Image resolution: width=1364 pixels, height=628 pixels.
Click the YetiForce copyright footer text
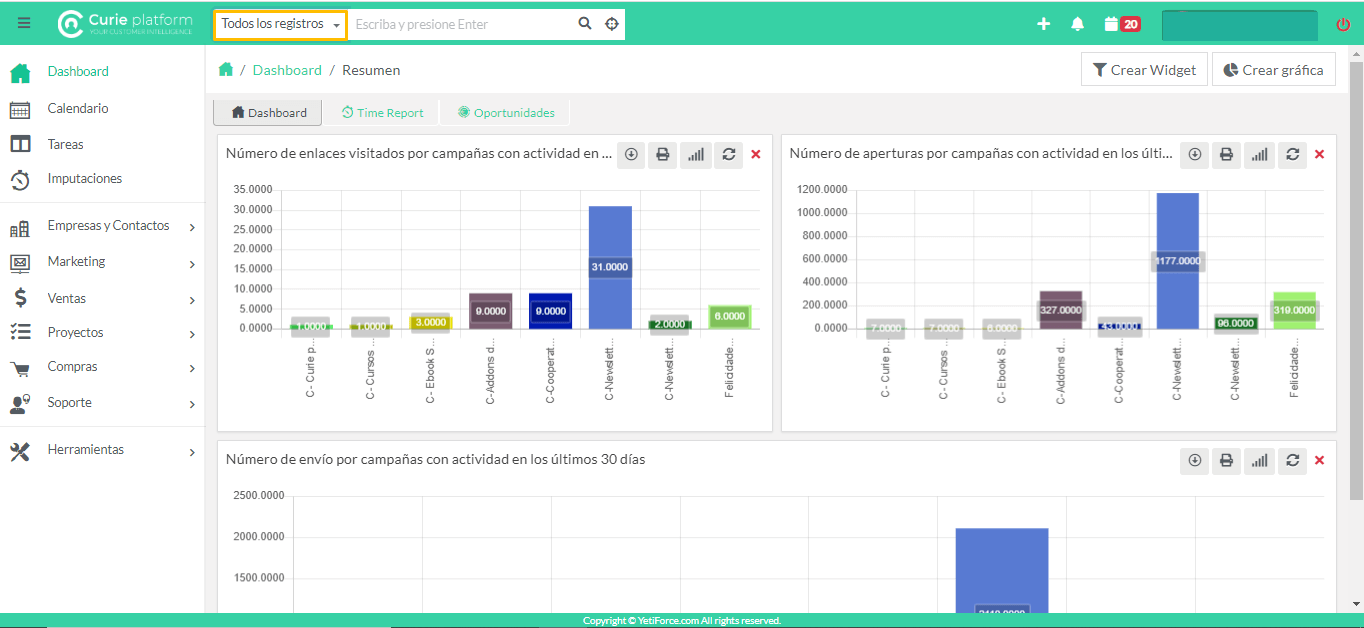pos(682,621)
